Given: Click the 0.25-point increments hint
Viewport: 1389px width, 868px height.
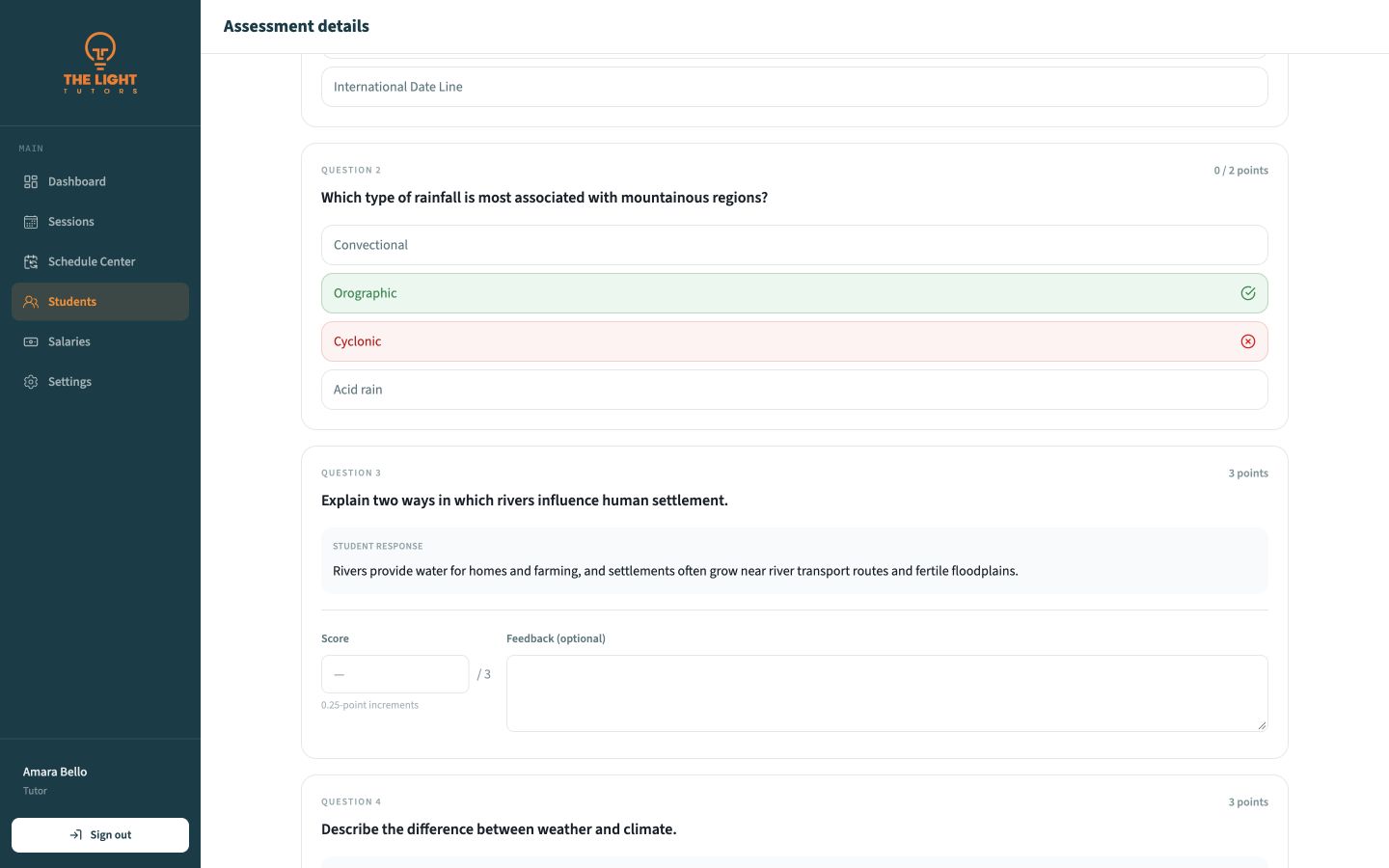Looking at the screenshot, I should pyautogui.click(x=370, y=705).
